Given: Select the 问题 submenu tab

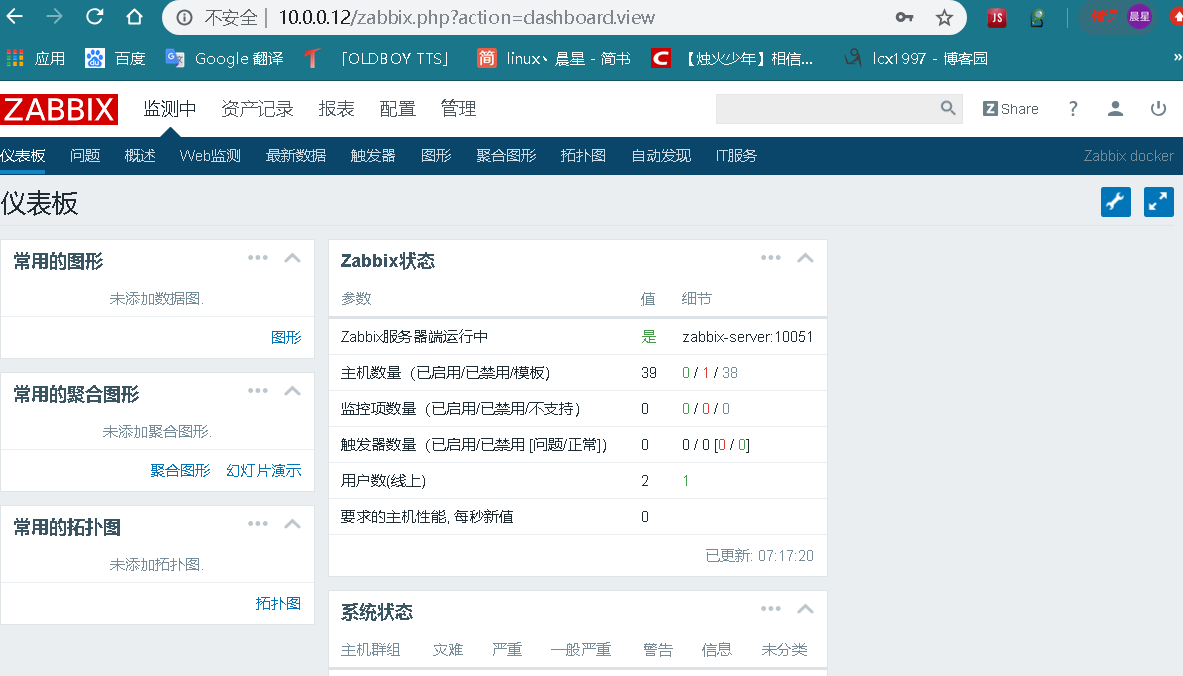Looking at the screenshot, I should 85,155.
